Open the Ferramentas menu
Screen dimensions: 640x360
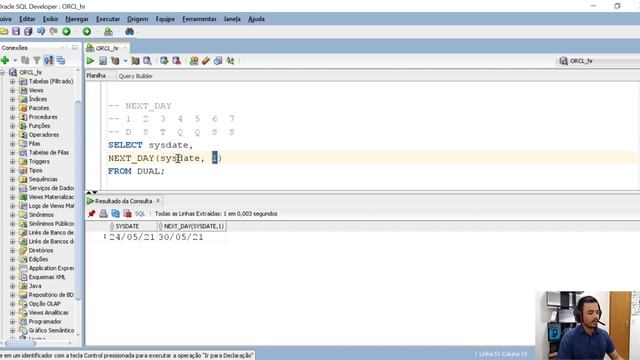199,19
